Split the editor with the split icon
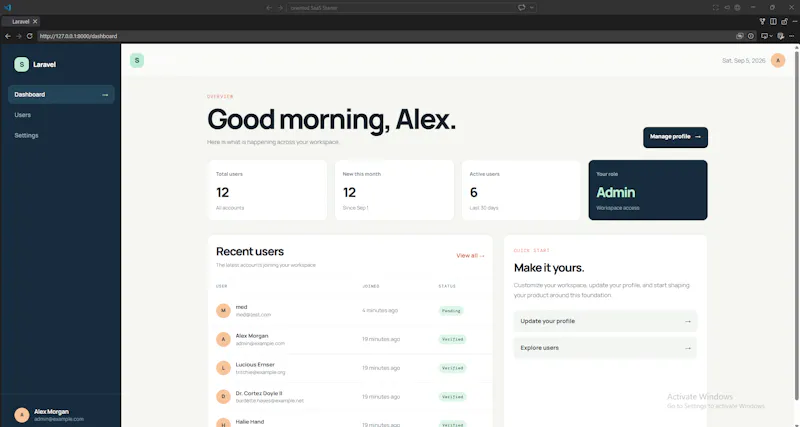Image resolution: width=800 pixels, height=427 pixels. click(773, 21)
